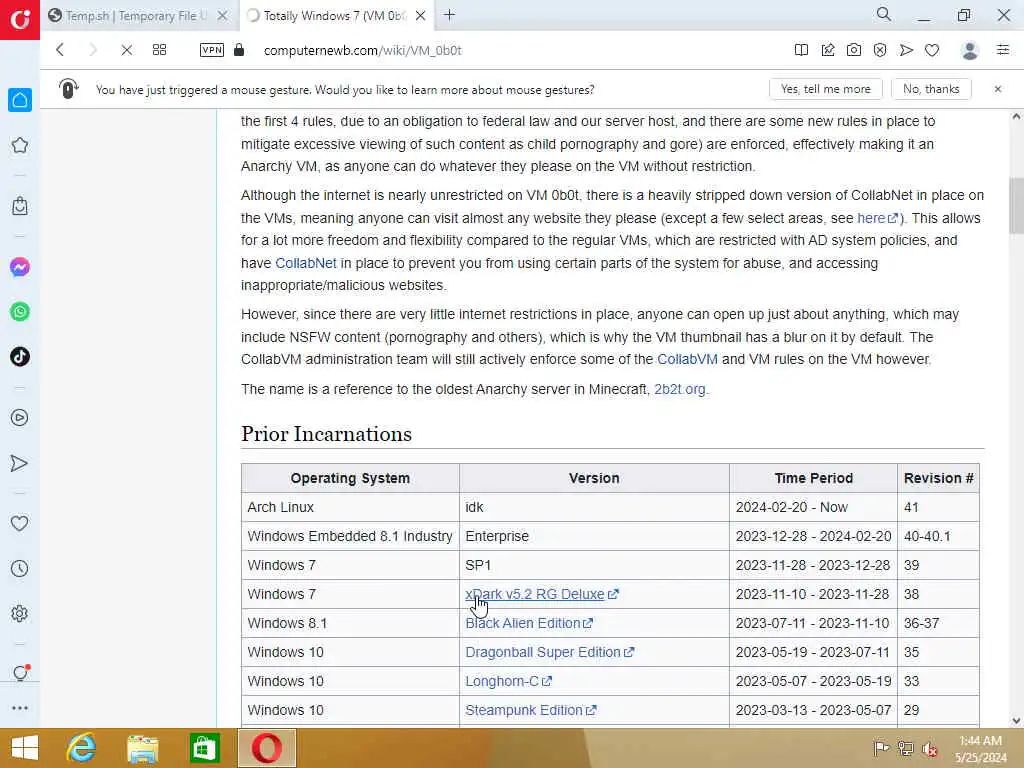Toggle the VPN badge
The image size is (1024, 768).
click(x=212, y=50)
